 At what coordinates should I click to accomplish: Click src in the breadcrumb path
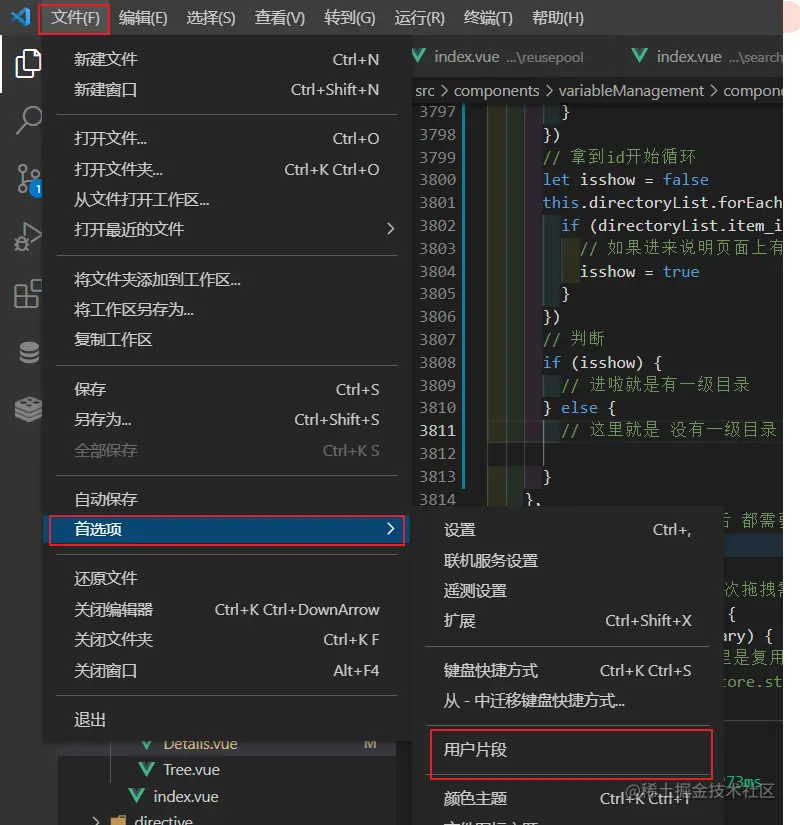click(425, 91)
